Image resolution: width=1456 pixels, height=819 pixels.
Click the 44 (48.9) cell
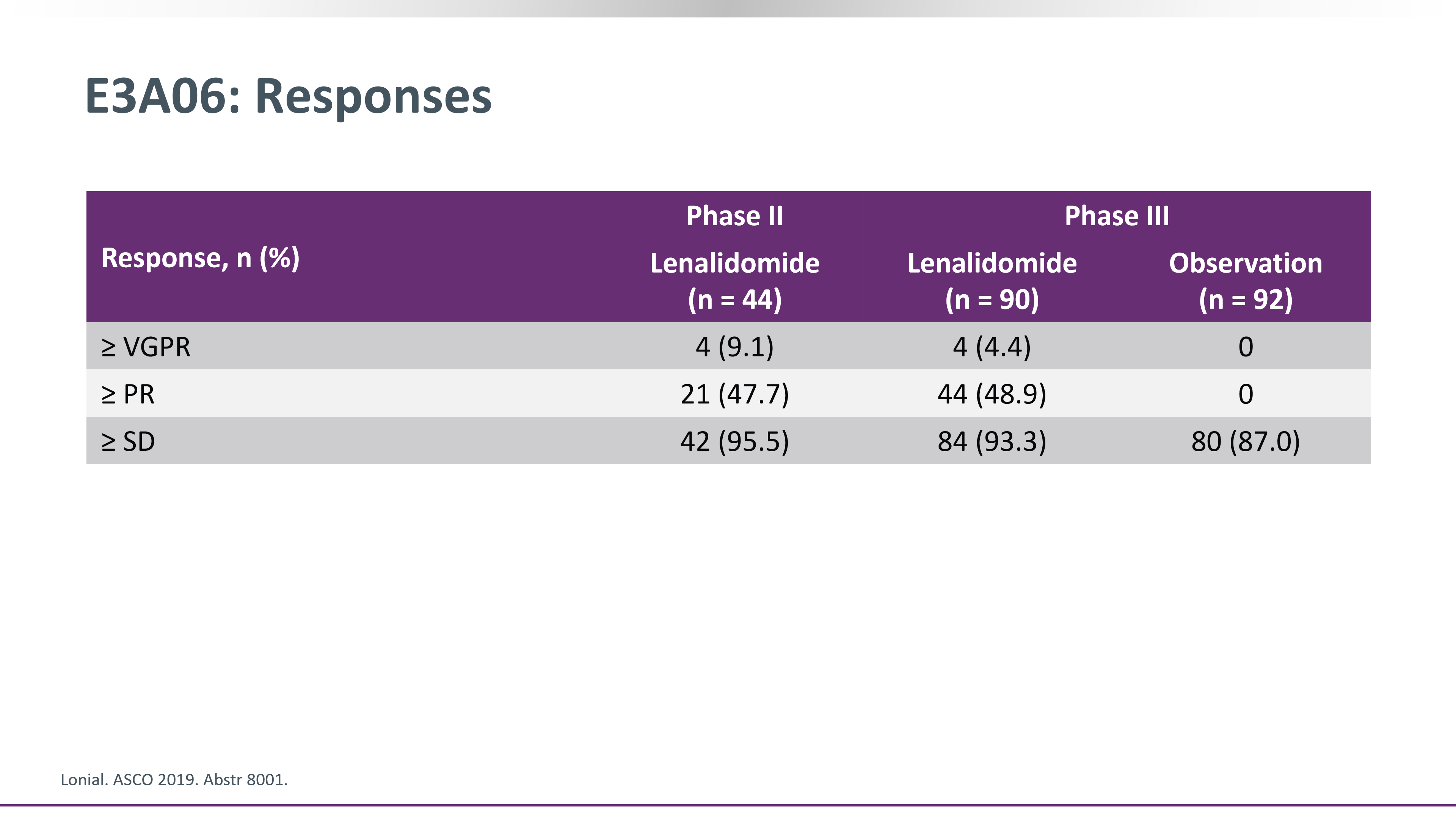(992, 394)
